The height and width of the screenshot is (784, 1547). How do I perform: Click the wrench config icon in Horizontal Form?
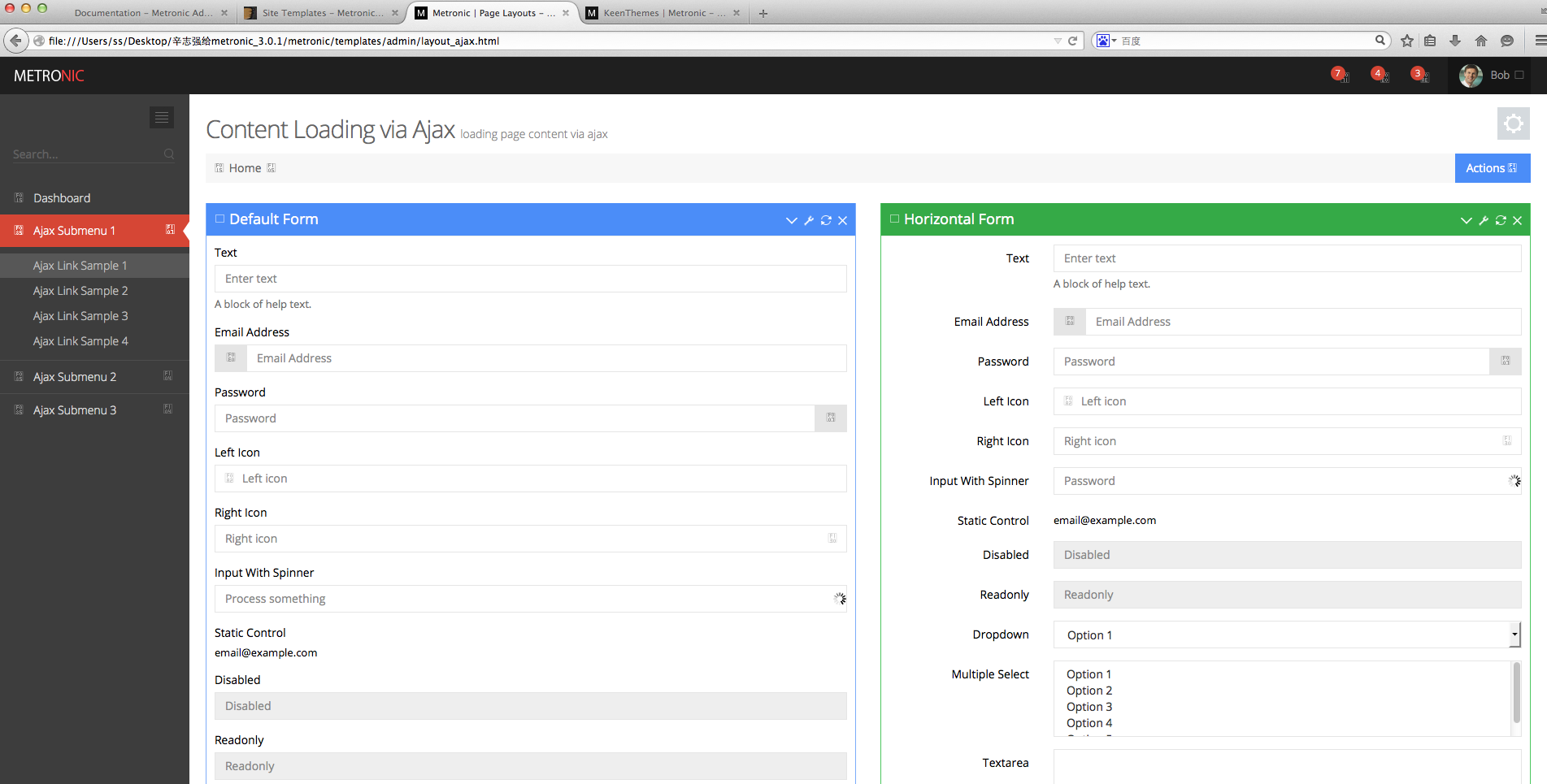pyautogui.click(x=1484, y=220)
